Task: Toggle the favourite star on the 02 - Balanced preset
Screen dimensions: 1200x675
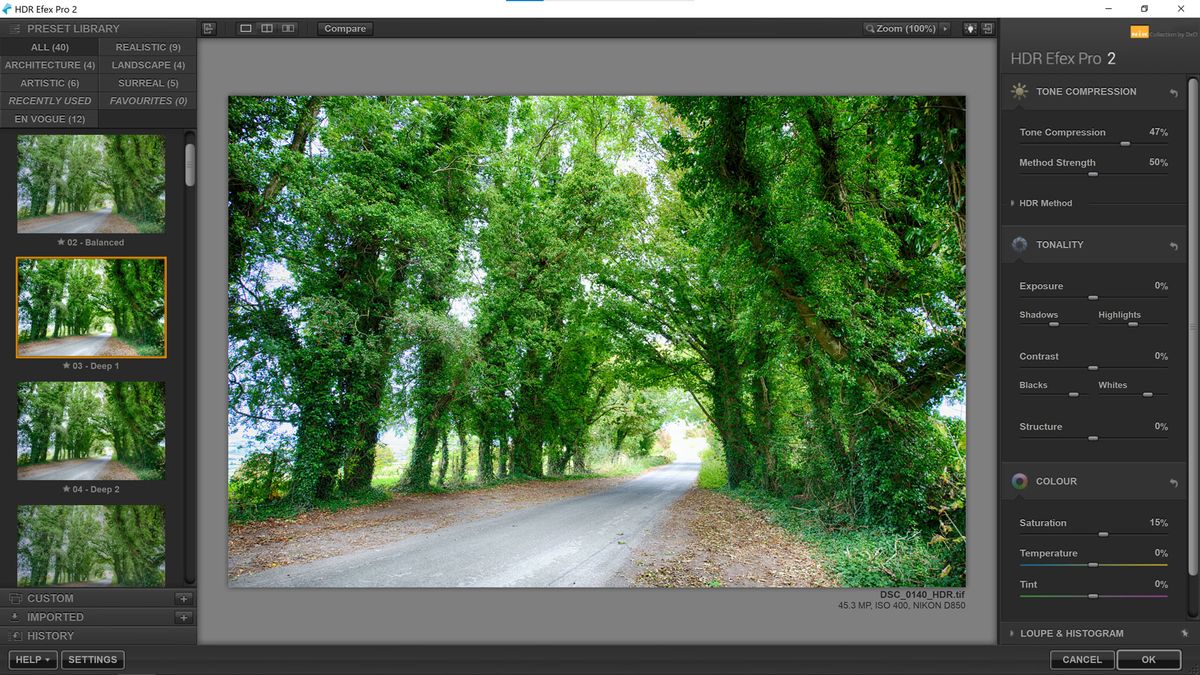Action: click(60, 242)
